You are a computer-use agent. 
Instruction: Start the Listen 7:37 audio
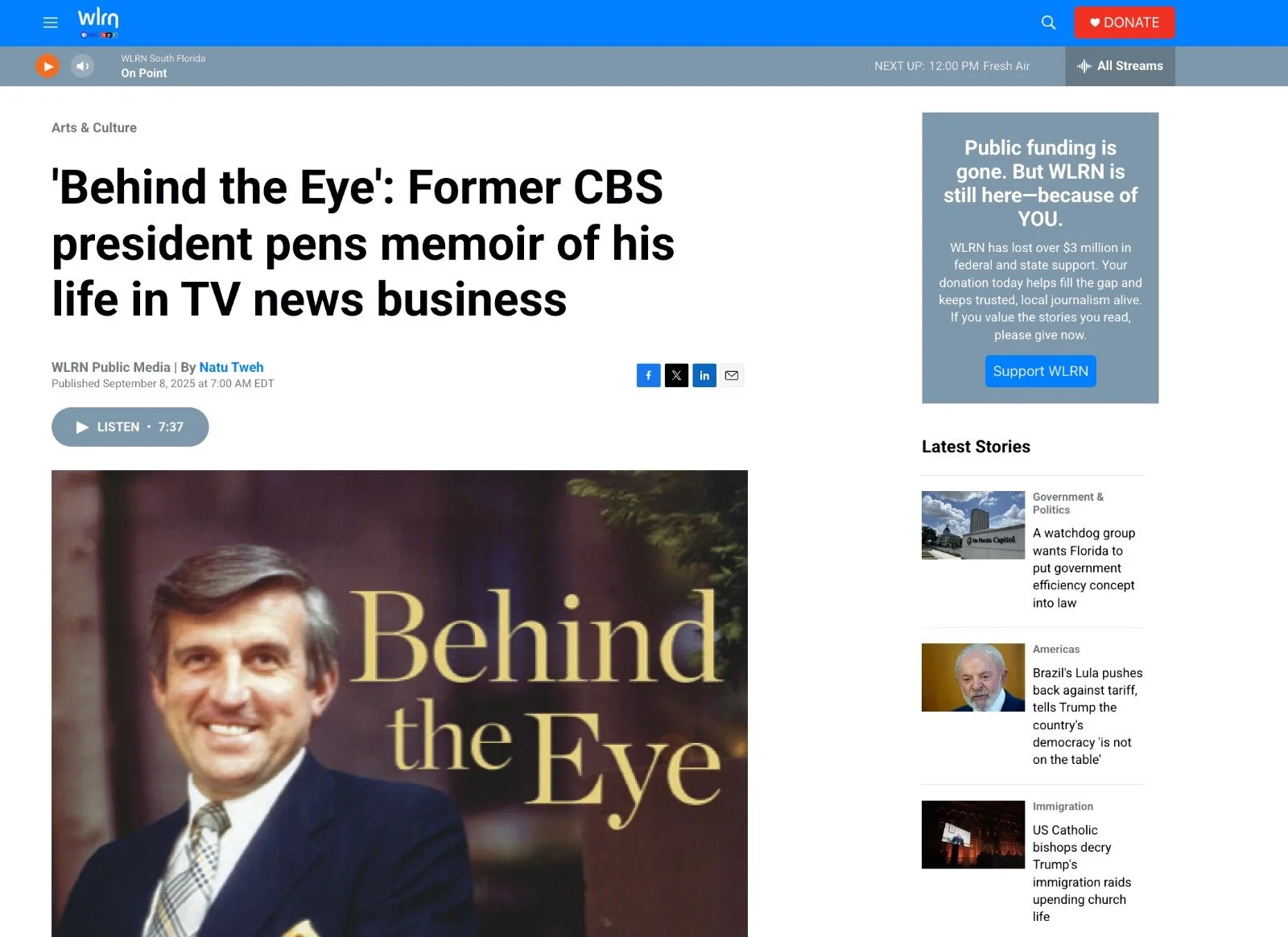coord(130,427)
